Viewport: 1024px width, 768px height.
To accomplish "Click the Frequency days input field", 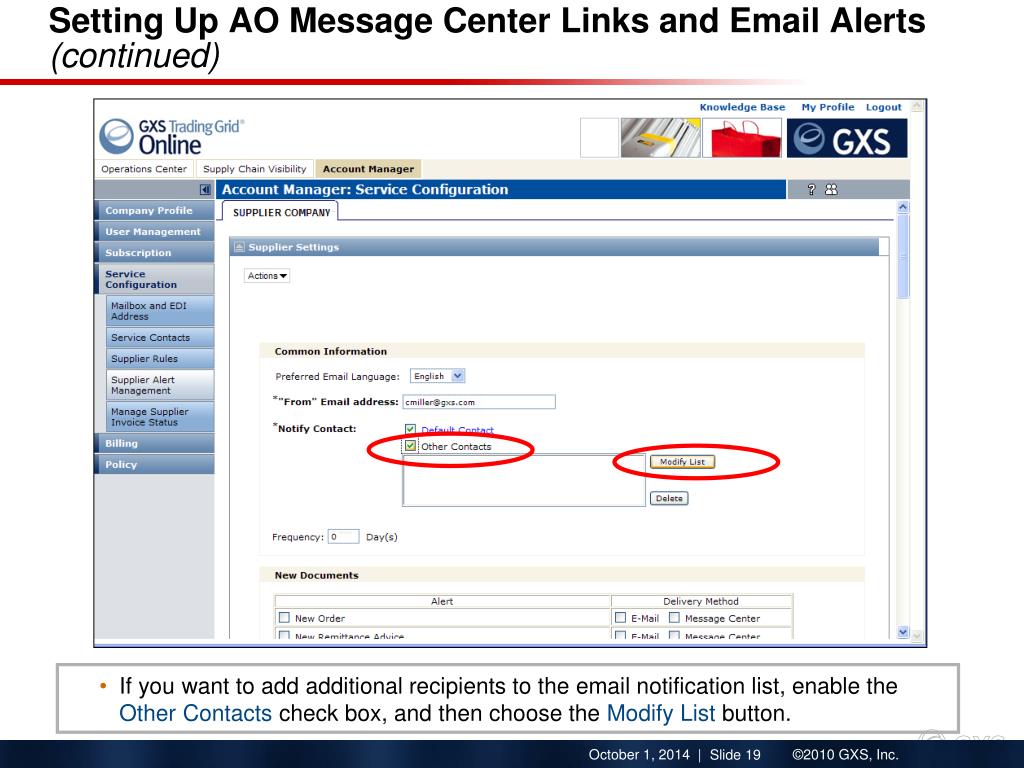I will (x=344, y=537).
